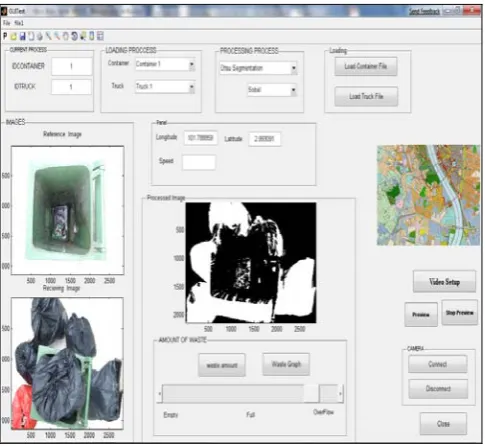Image resolution: width=485 pixels, height=446 pixels.
Task: Click the Video Setup button
Action: (444, 282)
